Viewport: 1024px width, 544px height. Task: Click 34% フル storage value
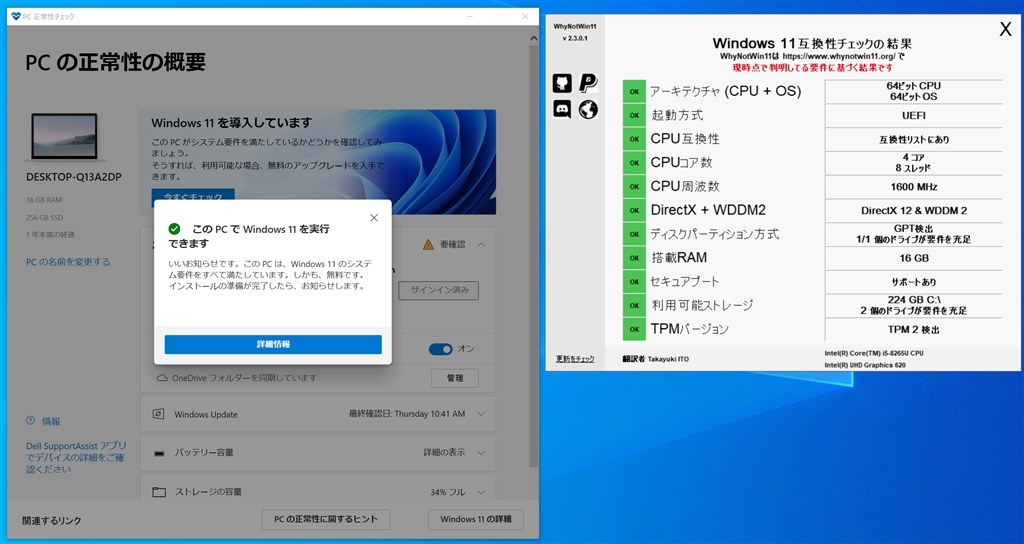447,492
